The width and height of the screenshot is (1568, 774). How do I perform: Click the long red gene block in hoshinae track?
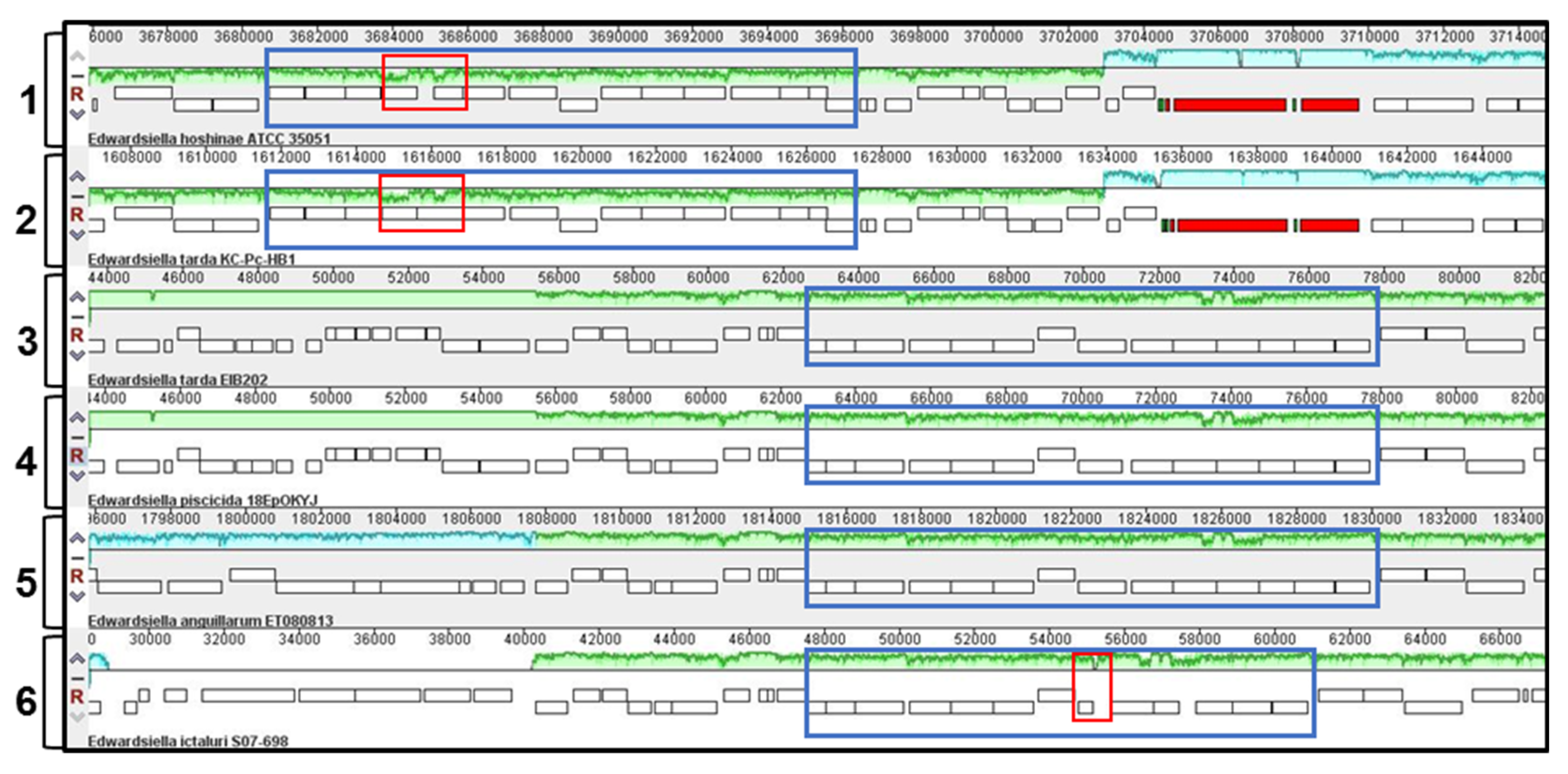pos(1230,105)
